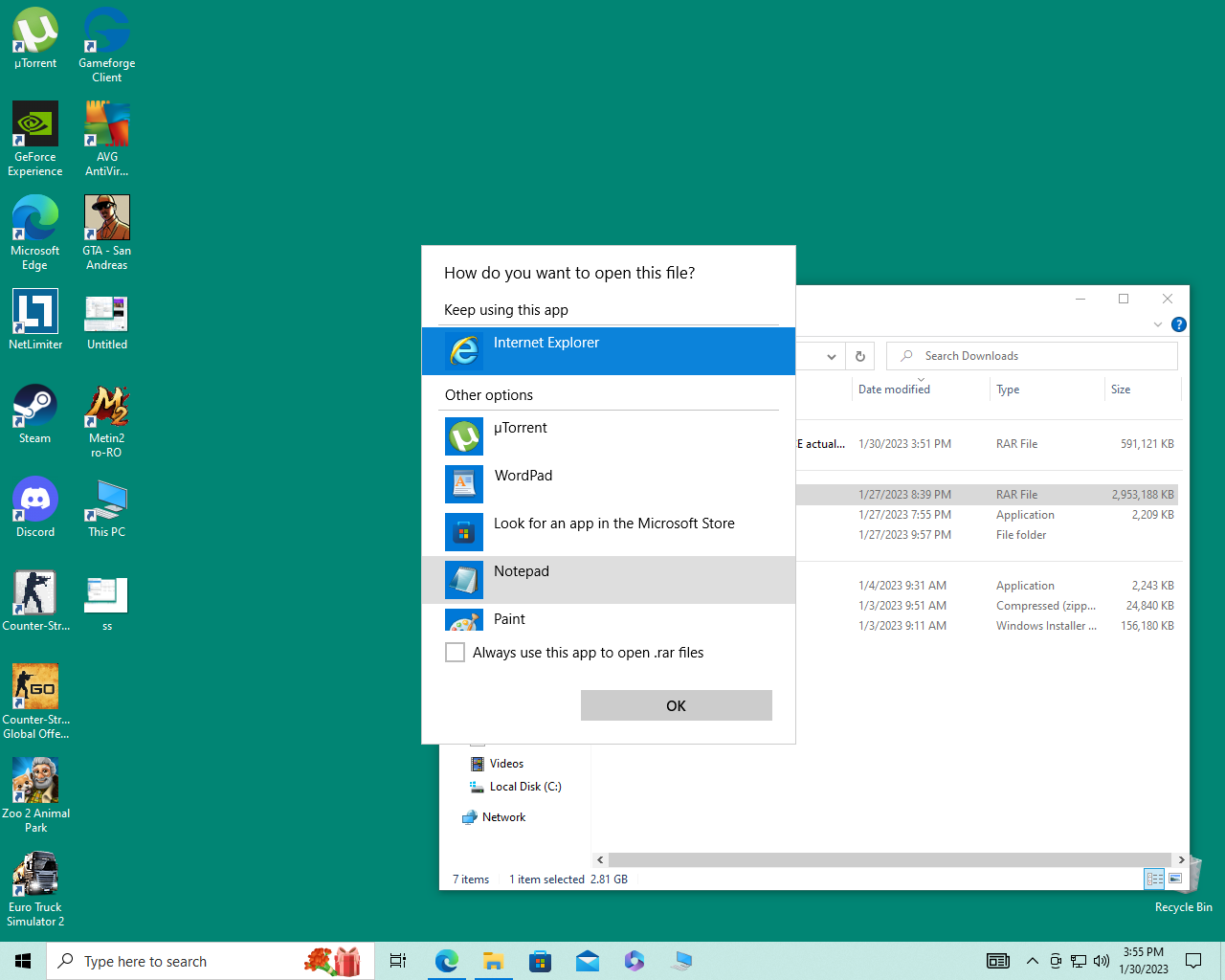Confirm the dialog with the OK button
Viewport: 1225px width, 980px height.
(677, 705)
